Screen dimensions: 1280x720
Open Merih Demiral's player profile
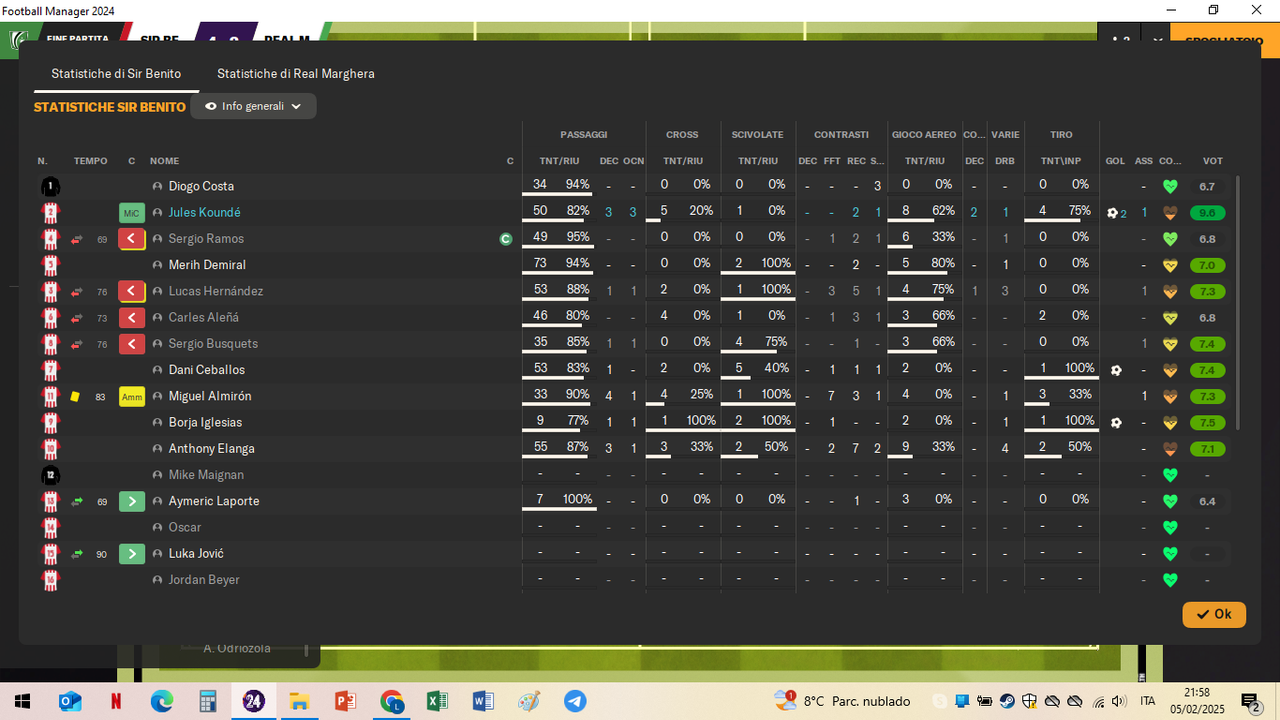[x=207, y=265]
